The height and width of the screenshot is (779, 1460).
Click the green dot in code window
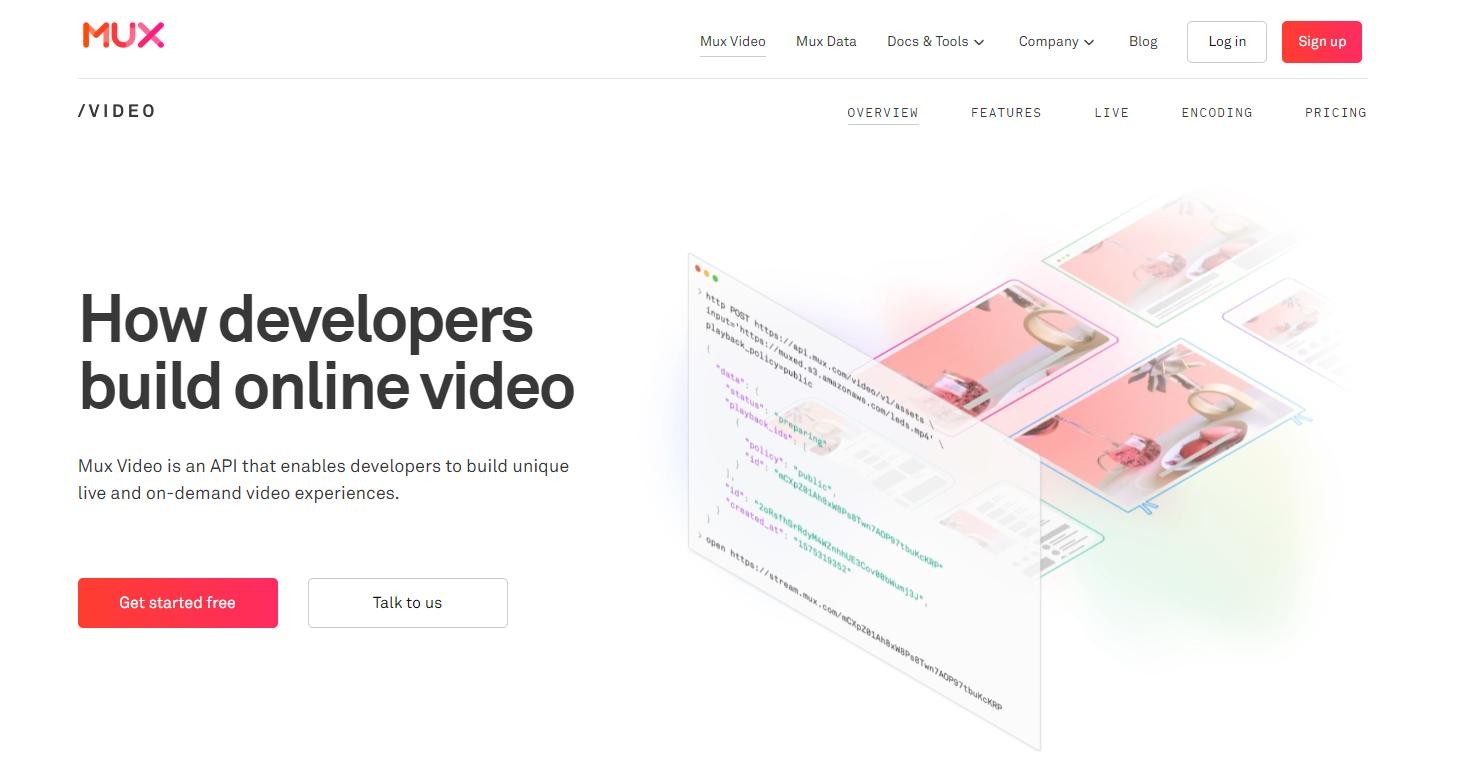pos(715,277)
